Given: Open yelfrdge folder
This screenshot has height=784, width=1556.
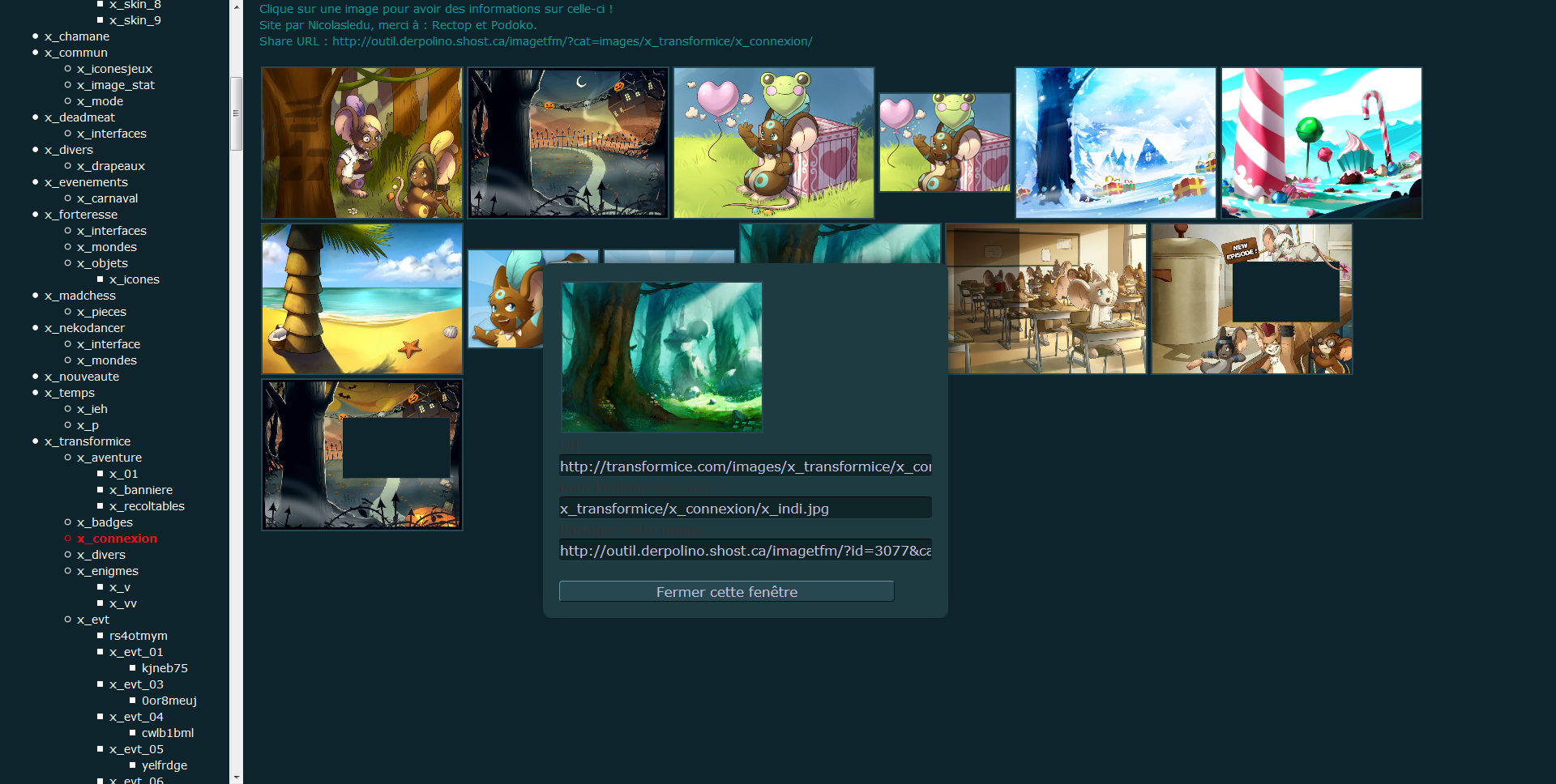Looking at the screenshot, I should (165, 765).
